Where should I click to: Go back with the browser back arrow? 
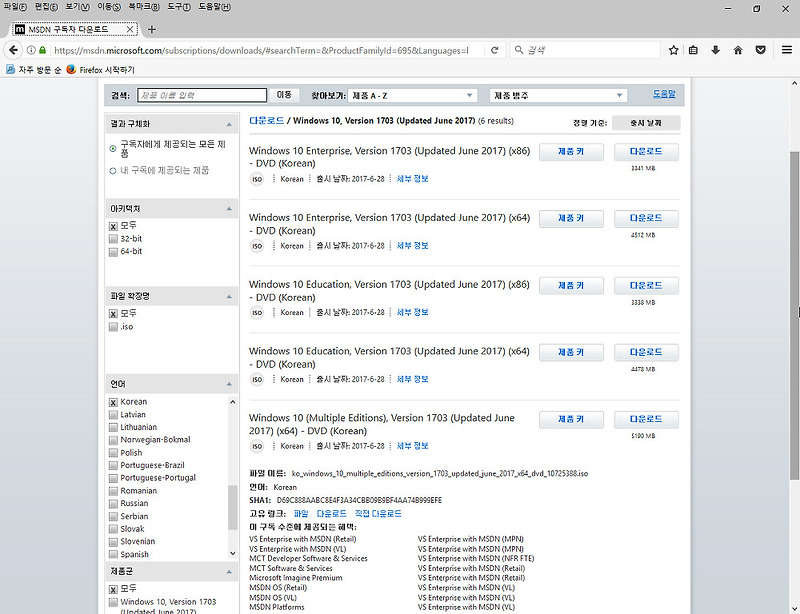[13, 50]
